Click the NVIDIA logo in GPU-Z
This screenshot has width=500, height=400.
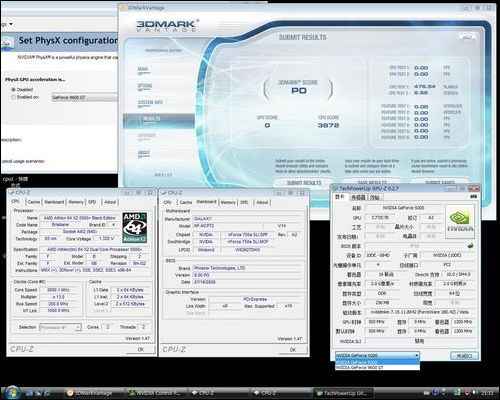point(460,221)
